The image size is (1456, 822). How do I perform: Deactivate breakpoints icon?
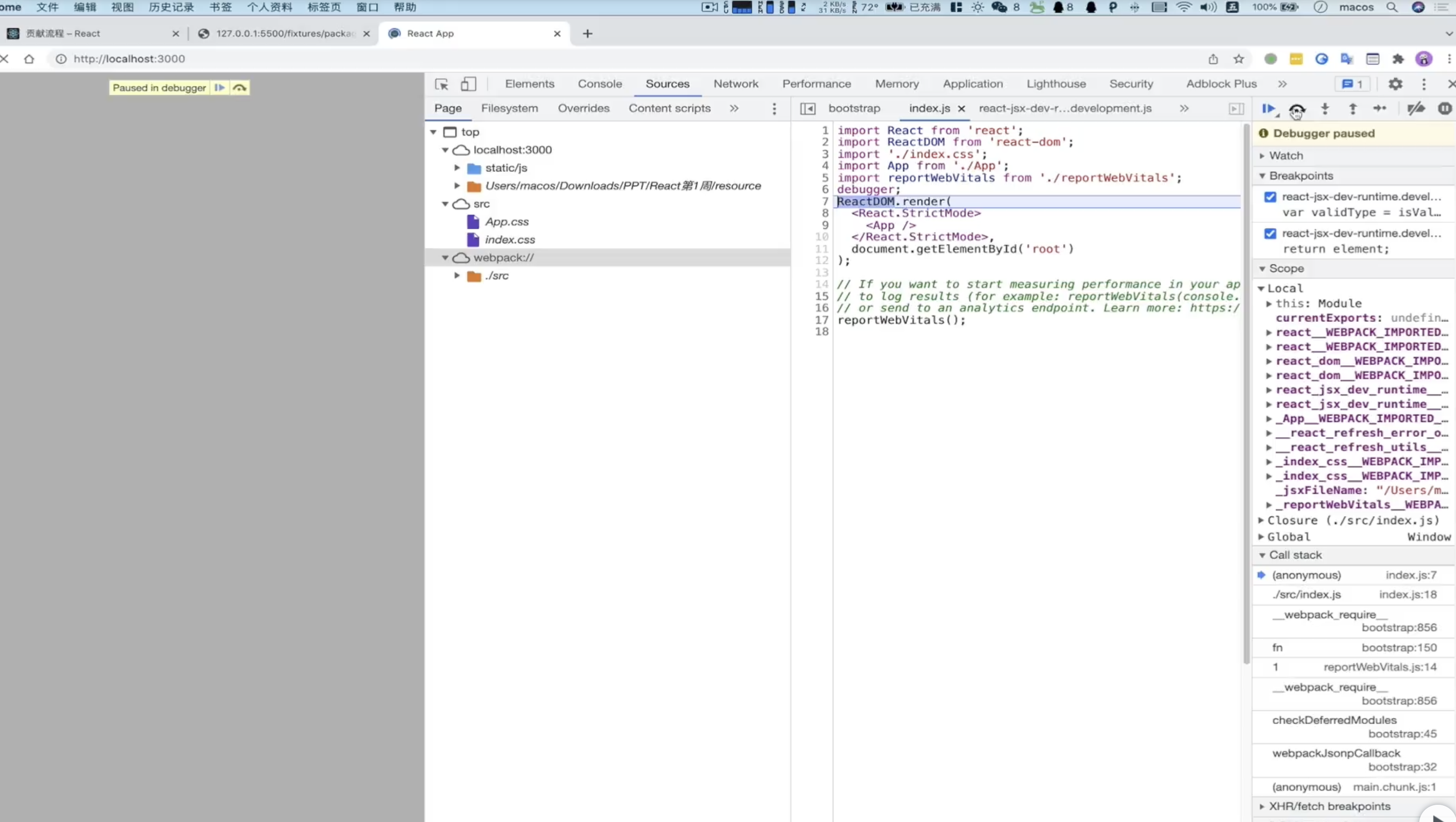(1415, 108)
